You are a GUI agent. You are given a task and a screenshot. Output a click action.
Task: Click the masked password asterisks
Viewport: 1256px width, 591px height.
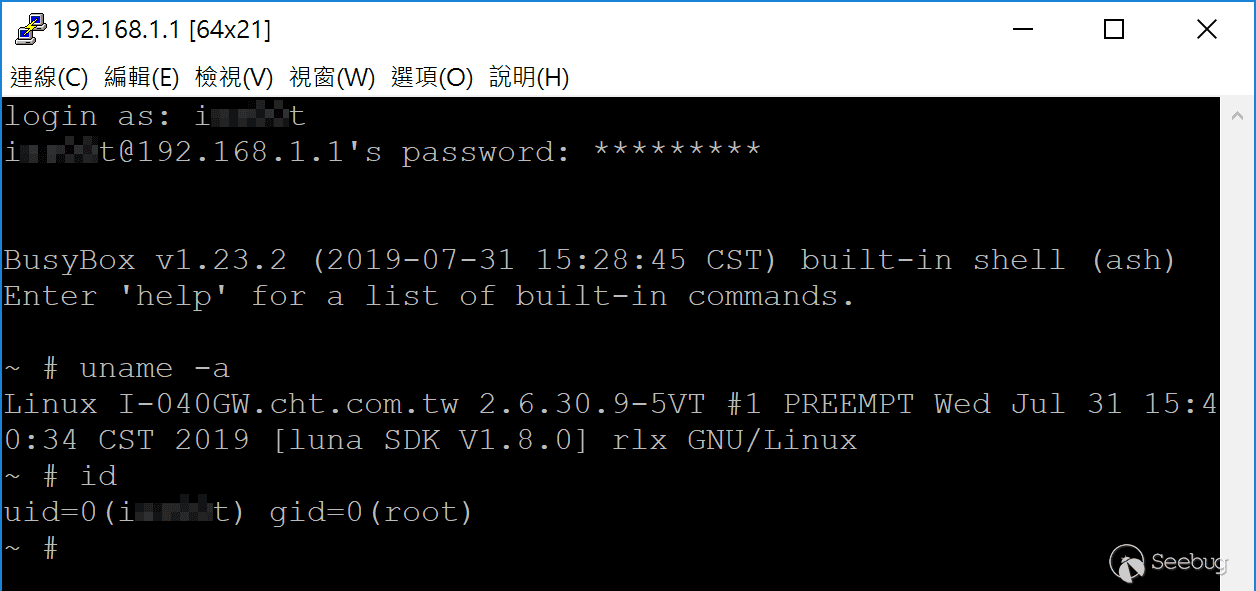click(677, 151)
